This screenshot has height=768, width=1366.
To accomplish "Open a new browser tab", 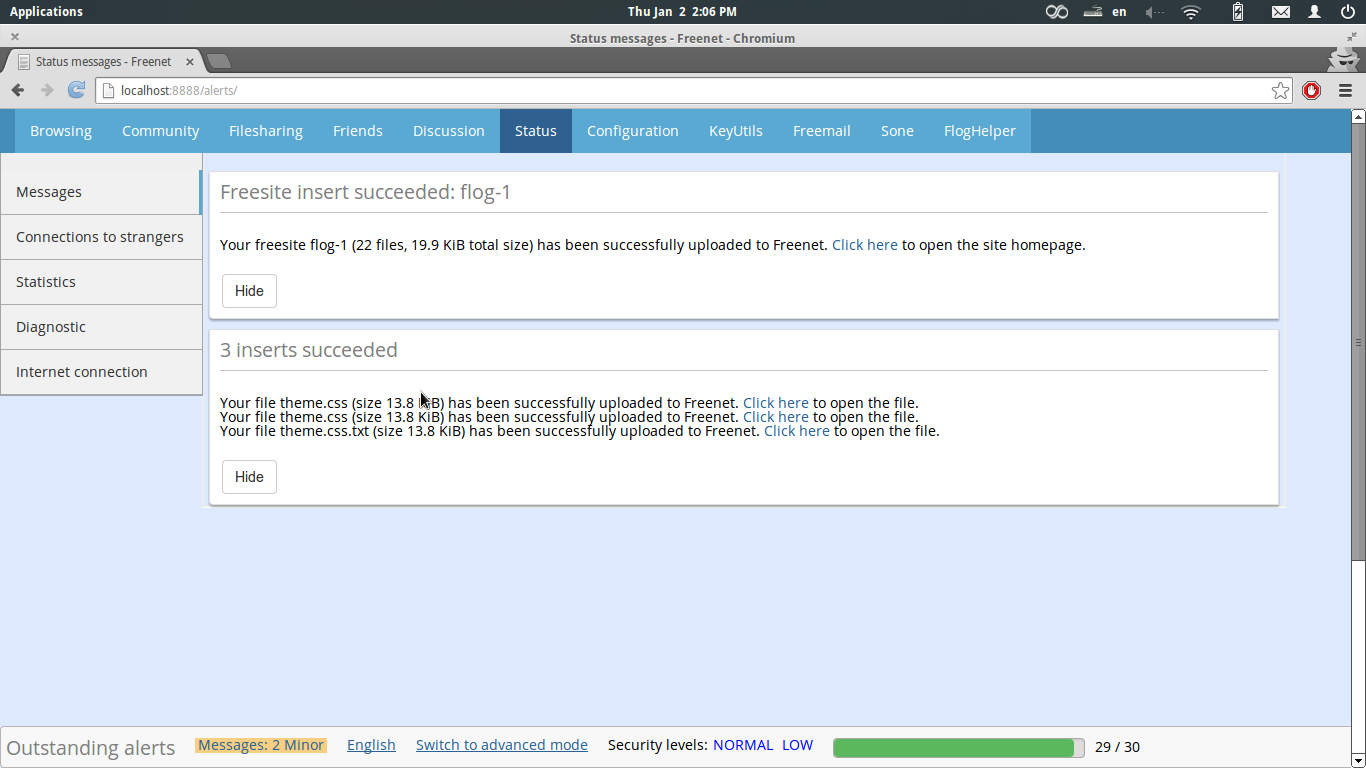I will (219, 62).
